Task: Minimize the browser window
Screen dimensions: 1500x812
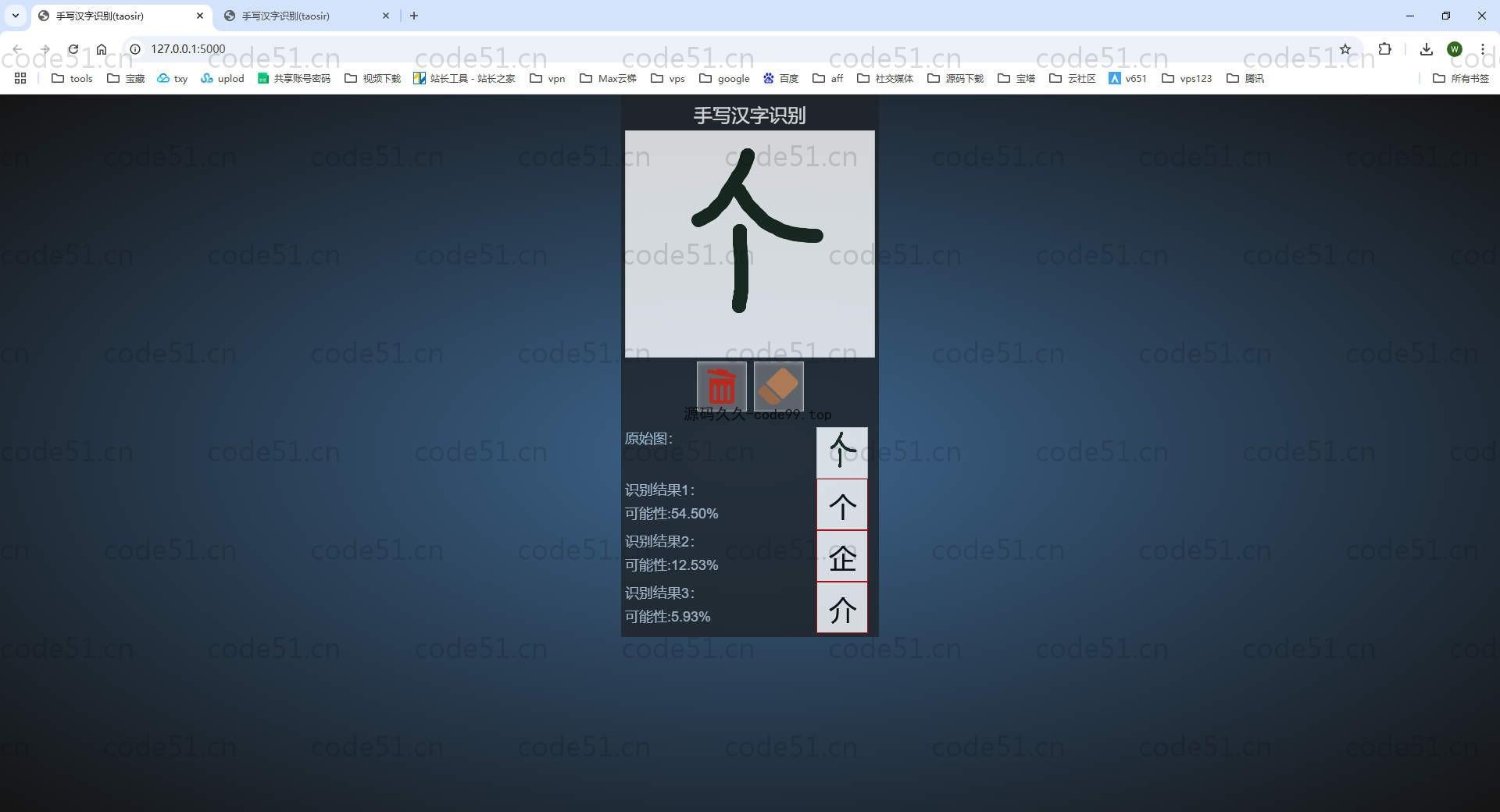Action: coord(1410,16)
